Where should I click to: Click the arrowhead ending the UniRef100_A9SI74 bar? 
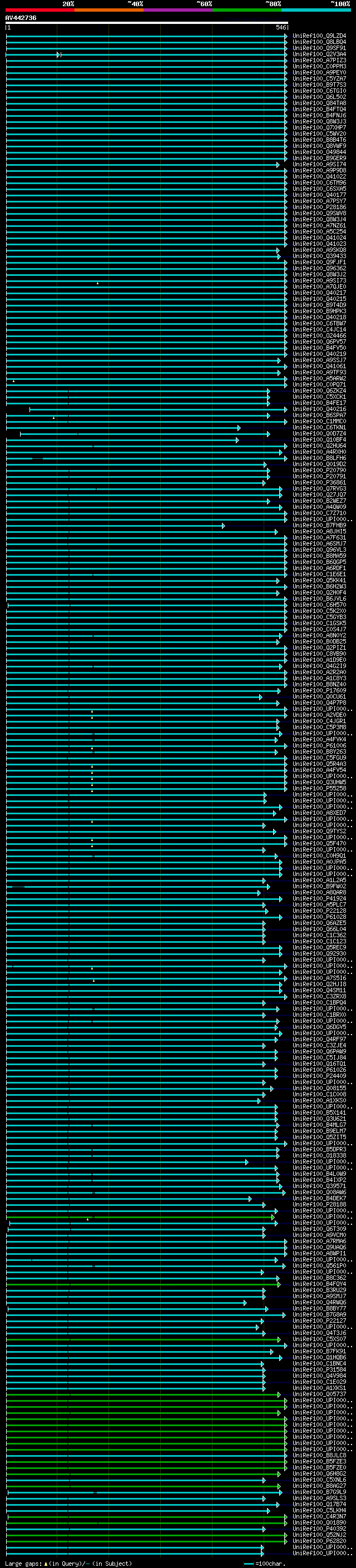pos(278,164)
